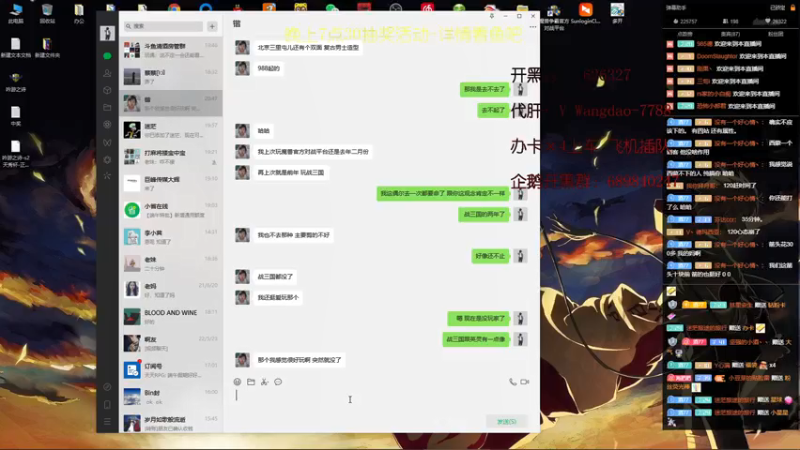
Task: Click own profile avatar at sidebar top
Action: (x=107, y=33)
